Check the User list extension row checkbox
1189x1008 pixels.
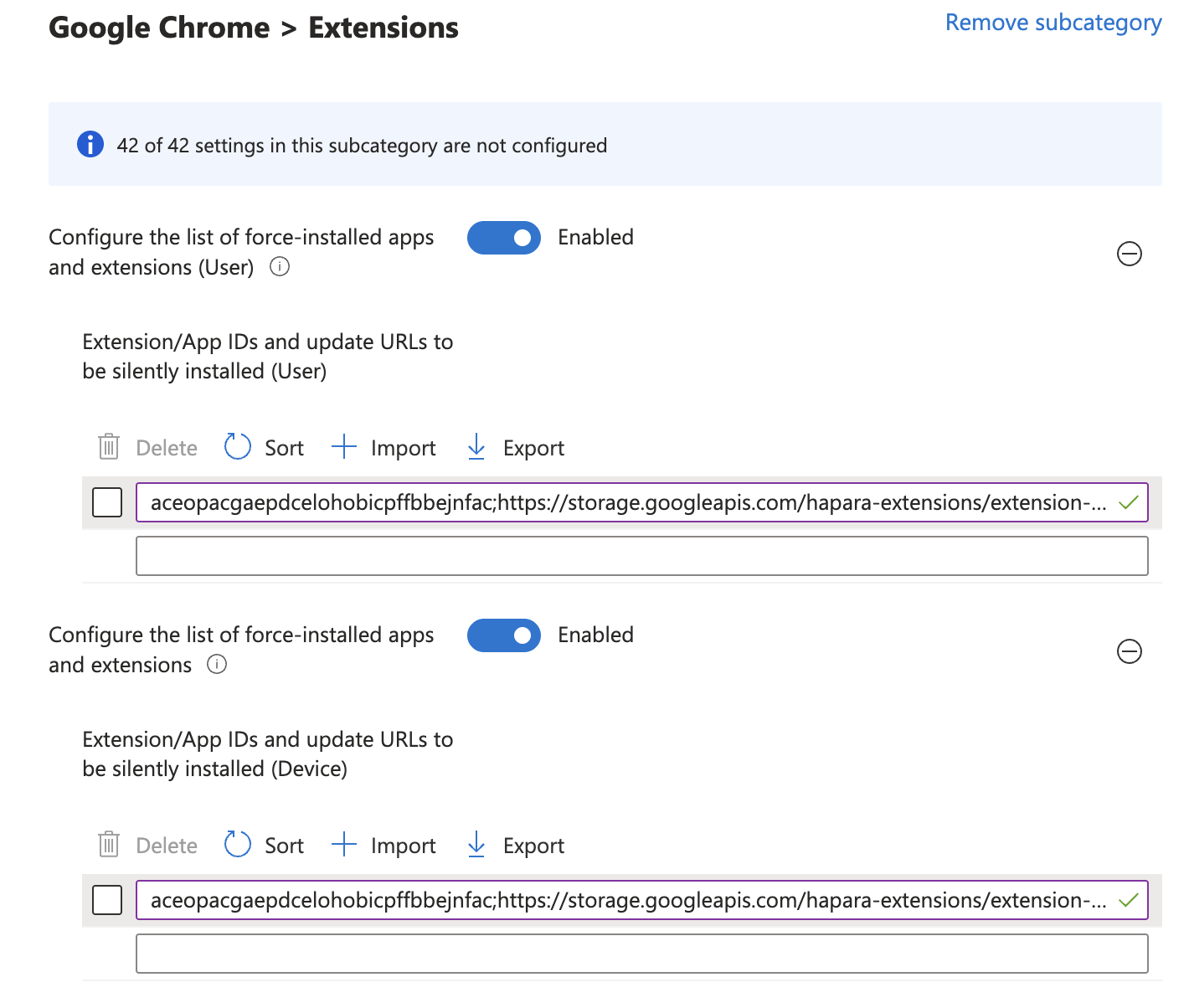coord(107,502)
